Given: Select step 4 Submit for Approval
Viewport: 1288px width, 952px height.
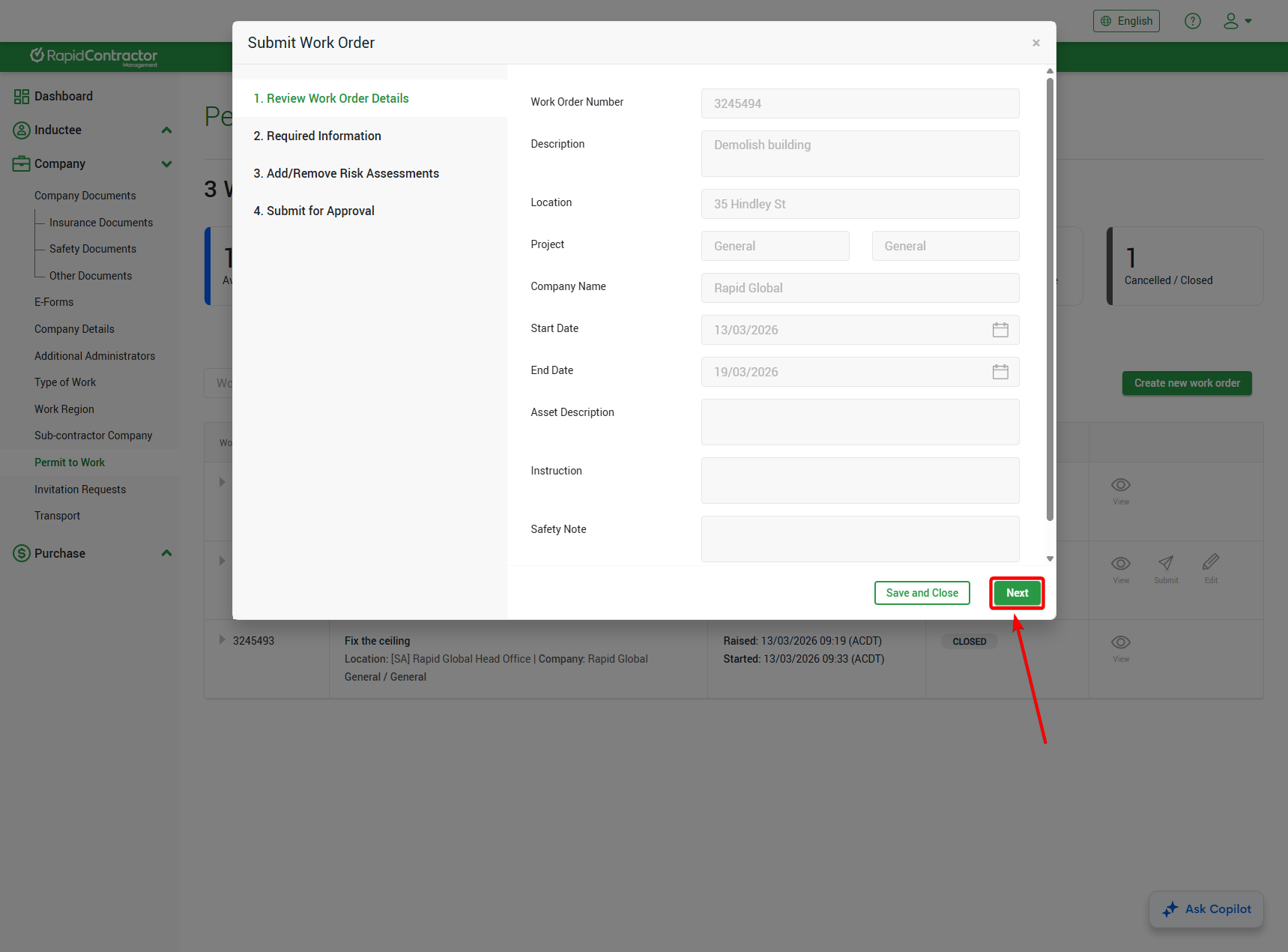Looking at the screenshot, I should point(313,211).
